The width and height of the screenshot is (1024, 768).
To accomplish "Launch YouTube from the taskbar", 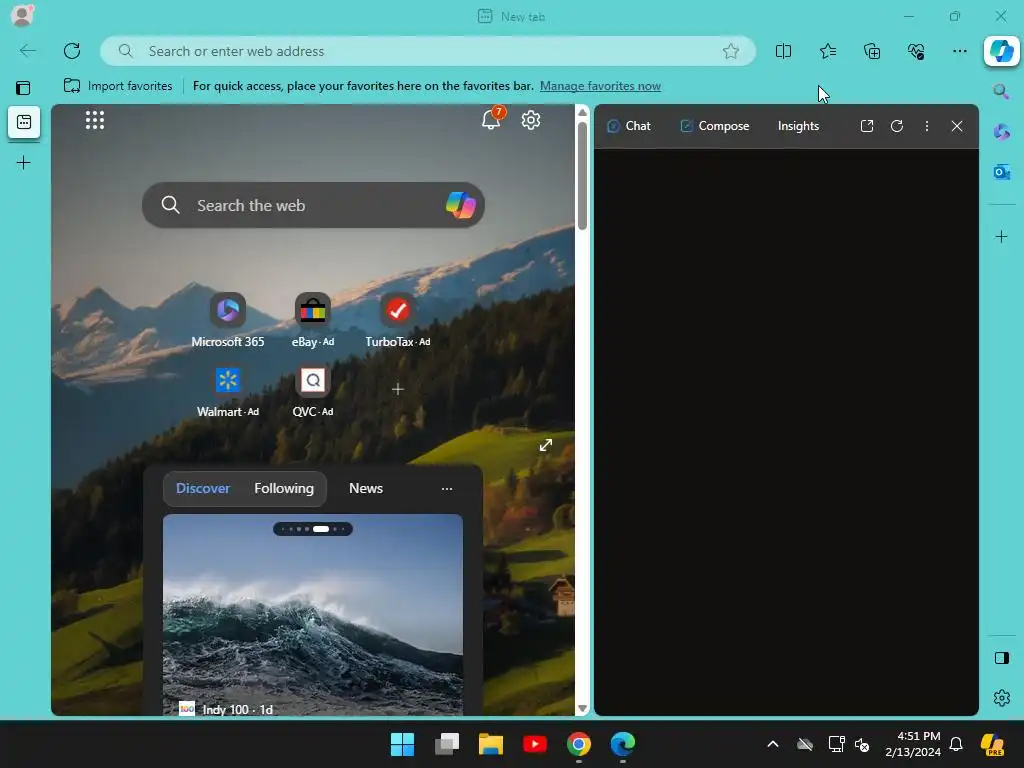I will [535, 744].
